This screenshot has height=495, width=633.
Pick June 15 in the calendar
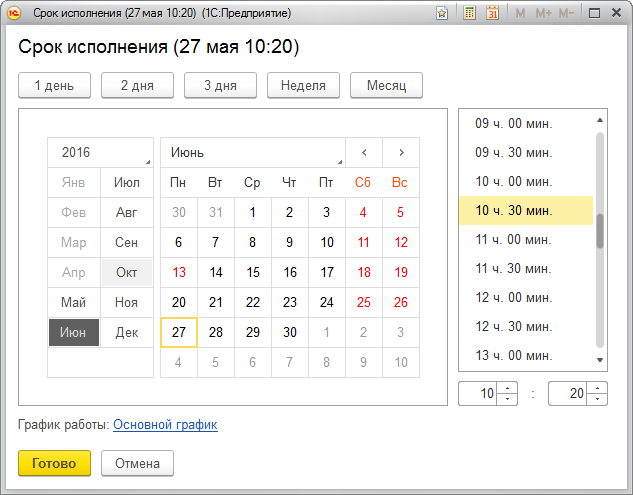pyautogui.click(x=253, y=272)
